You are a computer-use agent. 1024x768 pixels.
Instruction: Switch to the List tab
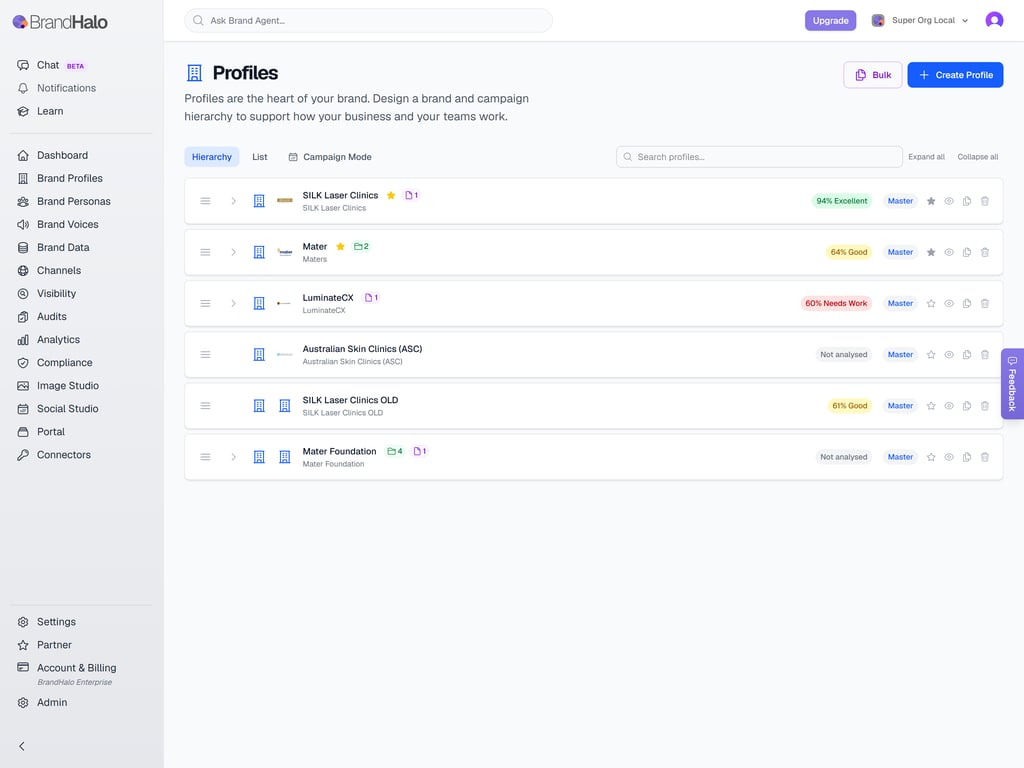(x=260, y=157)
